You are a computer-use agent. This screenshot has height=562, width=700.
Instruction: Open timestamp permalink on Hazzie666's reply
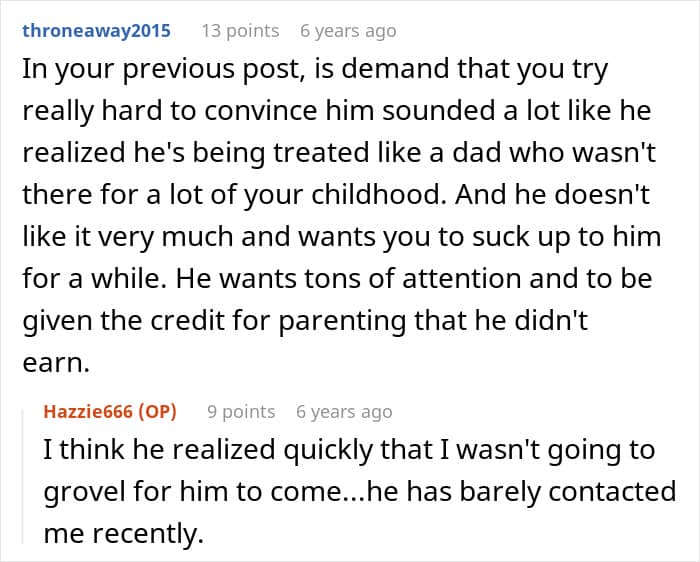point(344,411)
